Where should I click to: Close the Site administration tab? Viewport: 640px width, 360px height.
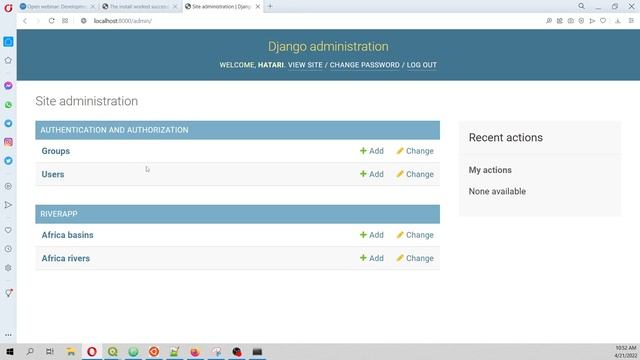(x=258, y=7)
